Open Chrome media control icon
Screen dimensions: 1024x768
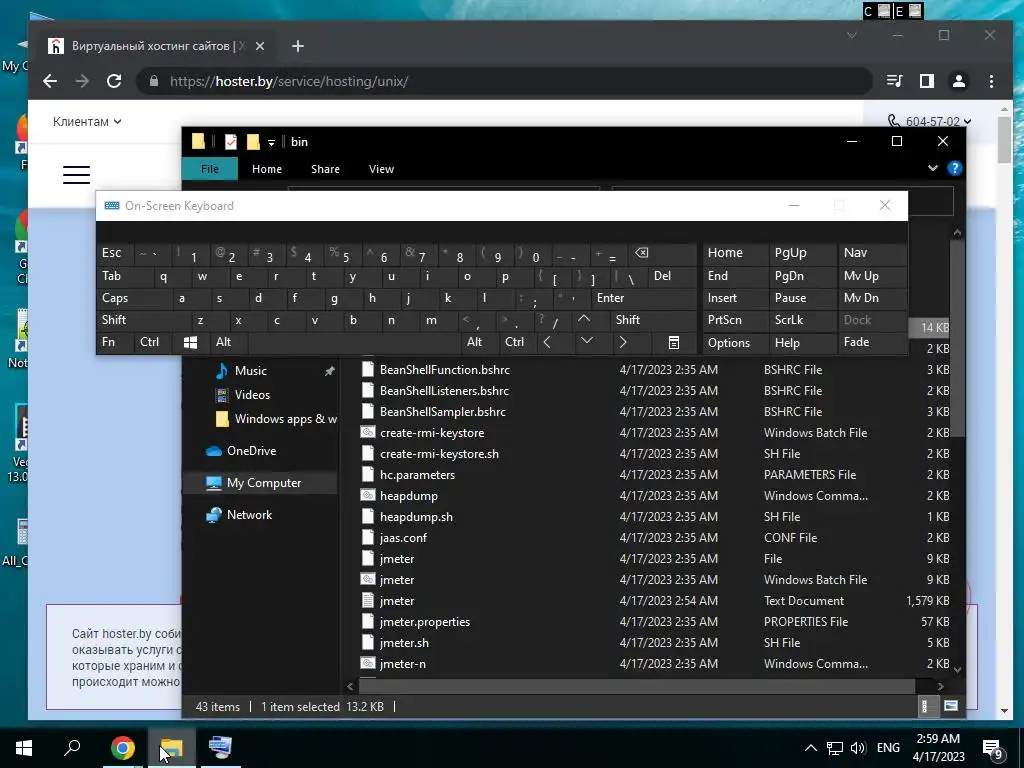(x=895, y=81)
